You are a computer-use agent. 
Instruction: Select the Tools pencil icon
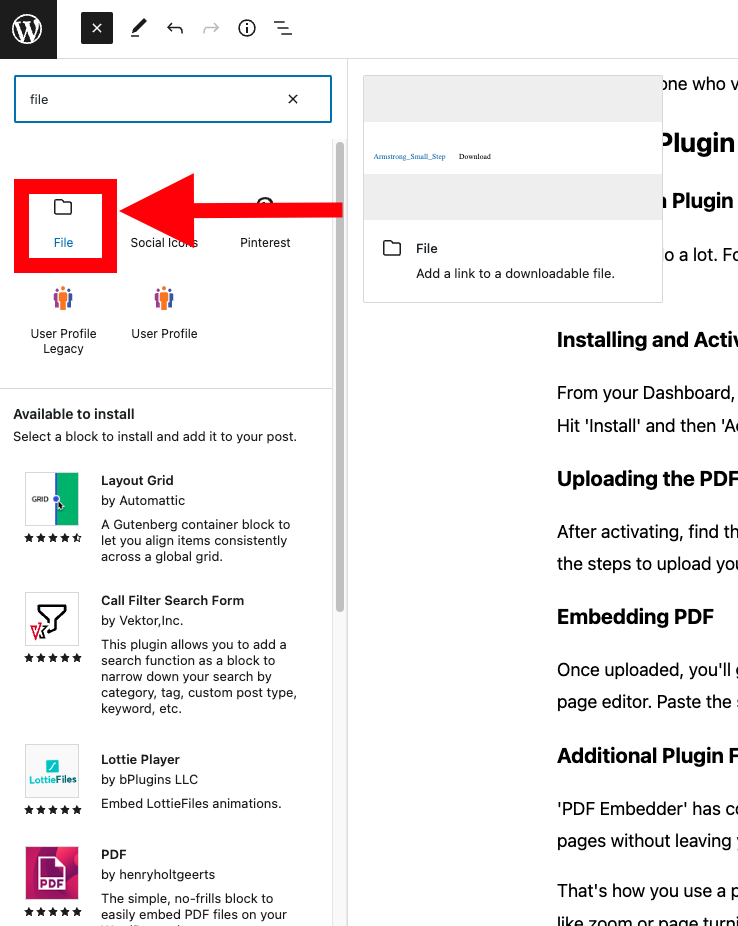coord(138,28)
